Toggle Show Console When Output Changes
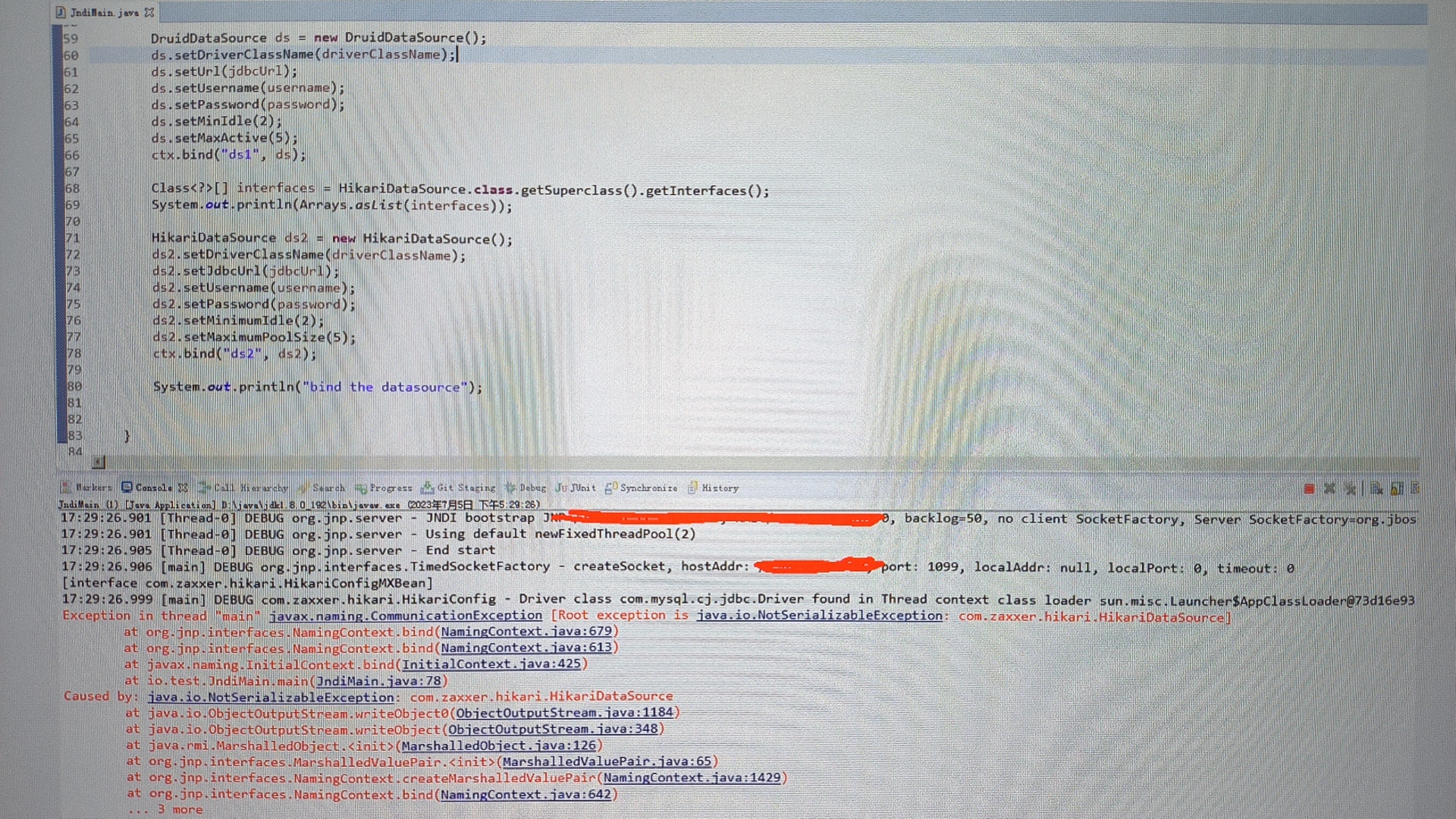Viewport: 1456px width, 819px height. pyautogui.click(x=1376, y=488)
